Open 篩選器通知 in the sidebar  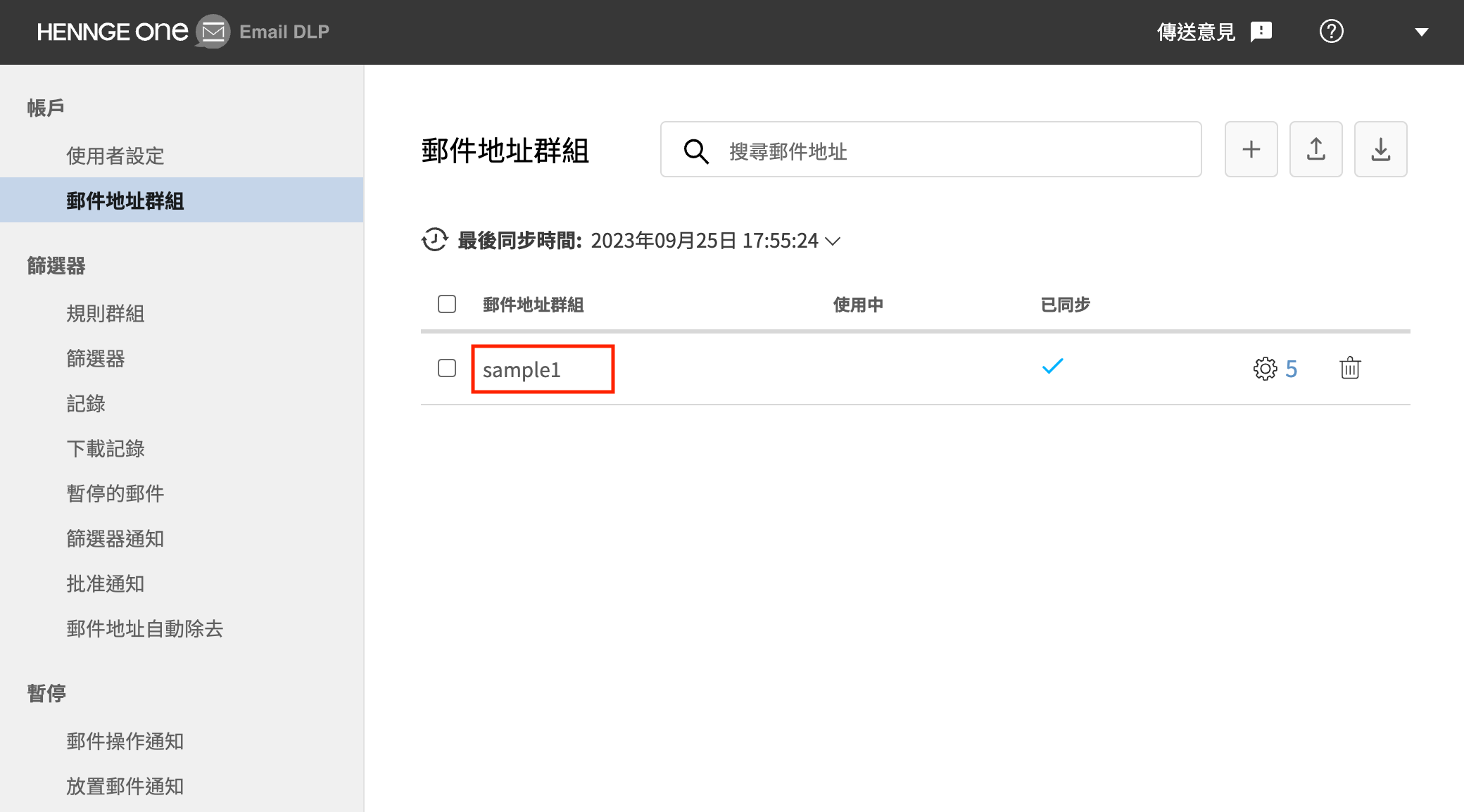click(x=115, y=538)
